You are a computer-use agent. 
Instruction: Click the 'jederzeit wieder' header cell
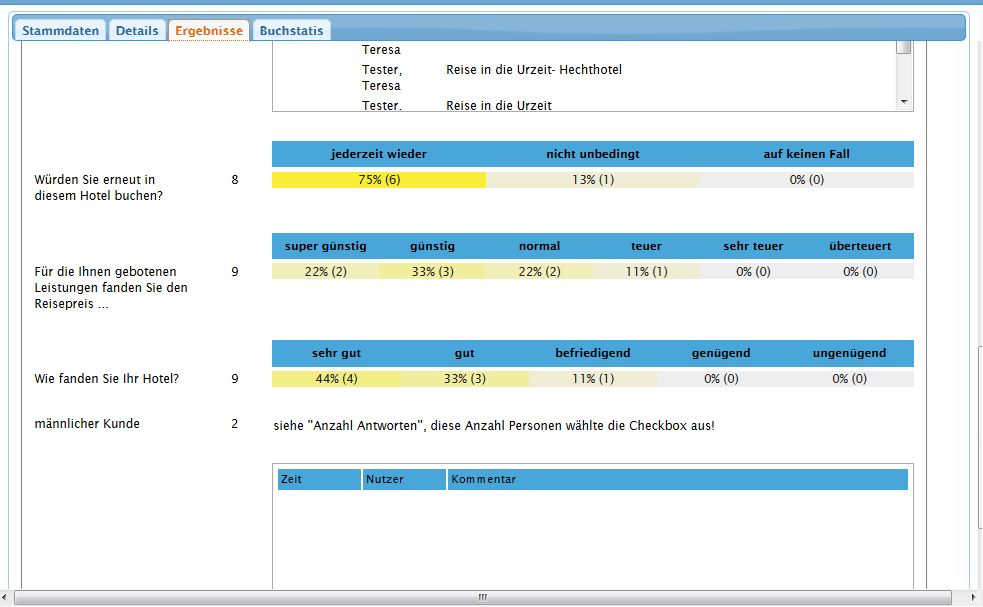[379, 154]
